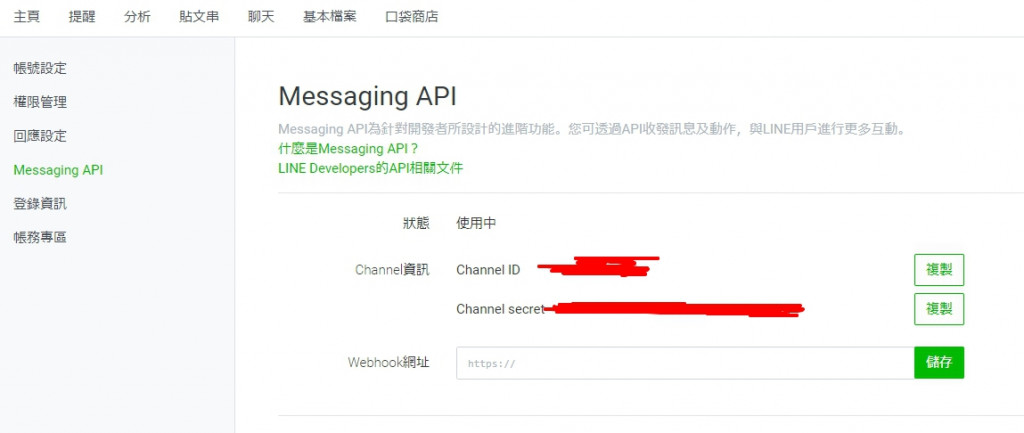Viewport: 1024px width, 433px height.
Task: Click the 使用中 status text
Action: coord(476,223)
